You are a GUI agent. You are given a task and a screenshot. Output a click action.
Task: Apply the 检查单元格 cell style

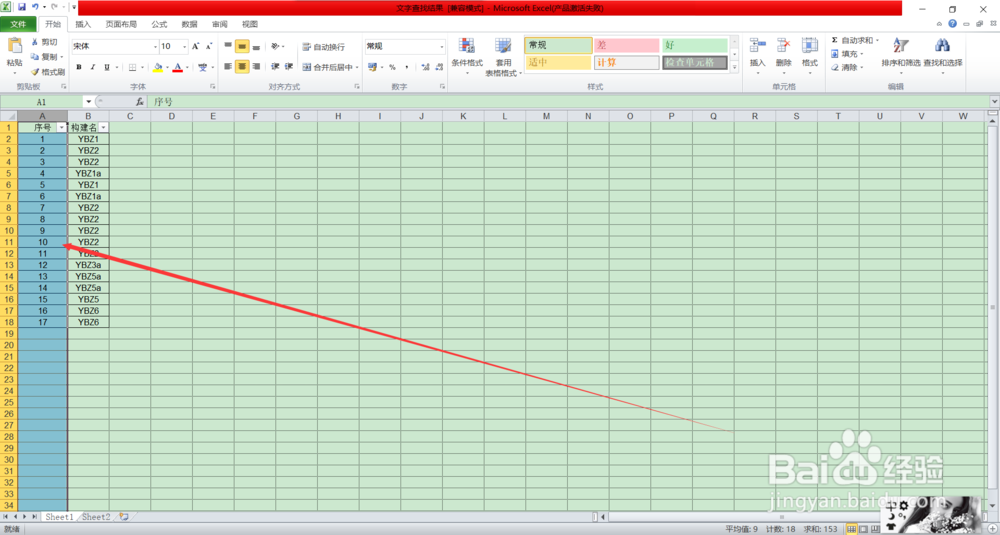pos(695,62)
